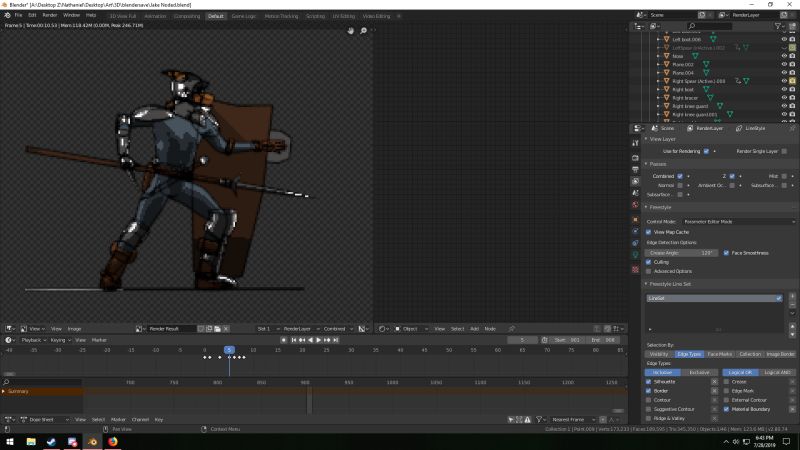The image size is (800, 450).
Task: Switch to the UV Editing workspace tab
Action: point(343,16)
